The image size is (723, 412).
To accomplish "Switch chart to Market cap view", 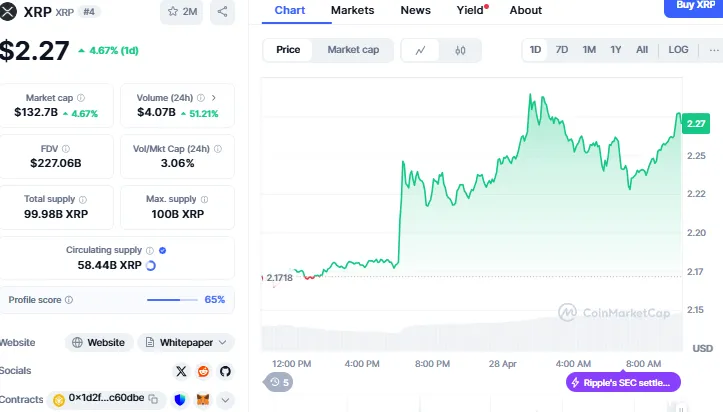I will pyautogui.click(x=352, y=50).
